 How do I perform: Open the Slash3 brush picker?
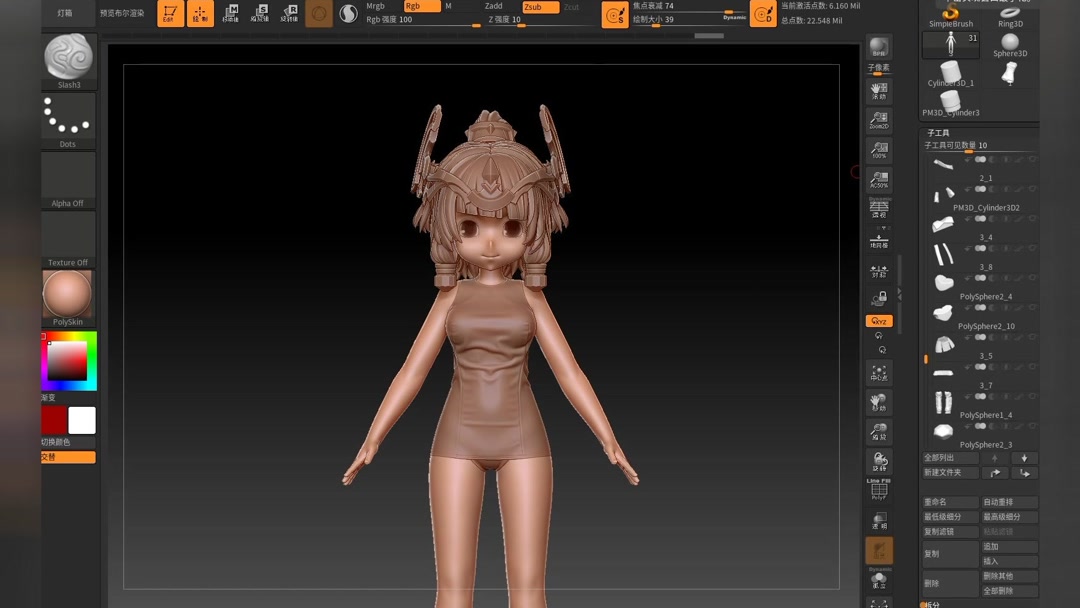coord(69,61)
